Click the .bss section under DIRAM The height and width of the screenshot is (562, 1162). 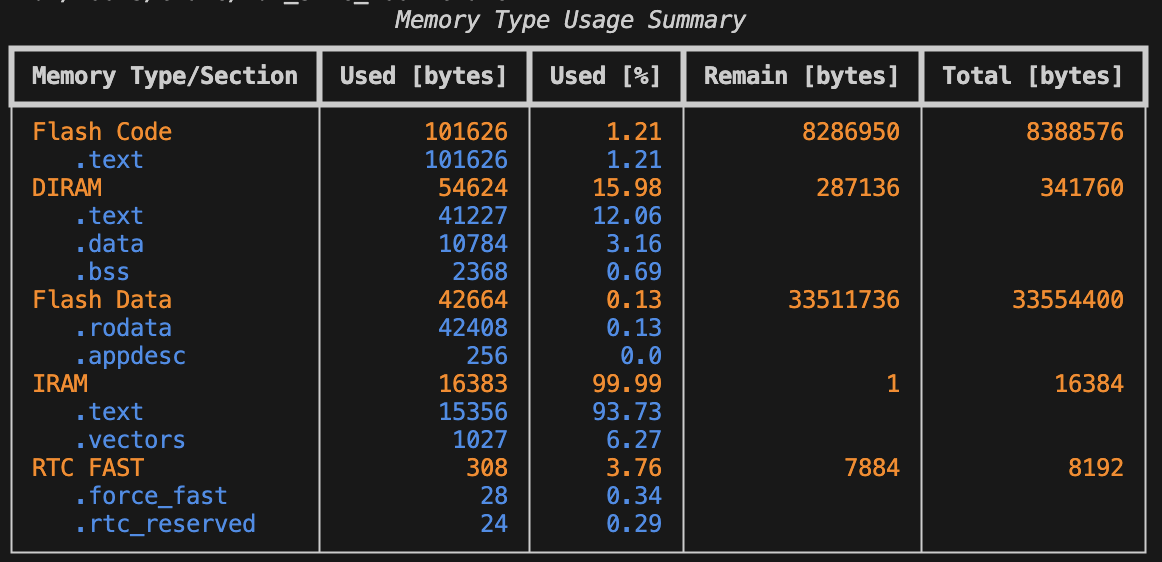102,272
